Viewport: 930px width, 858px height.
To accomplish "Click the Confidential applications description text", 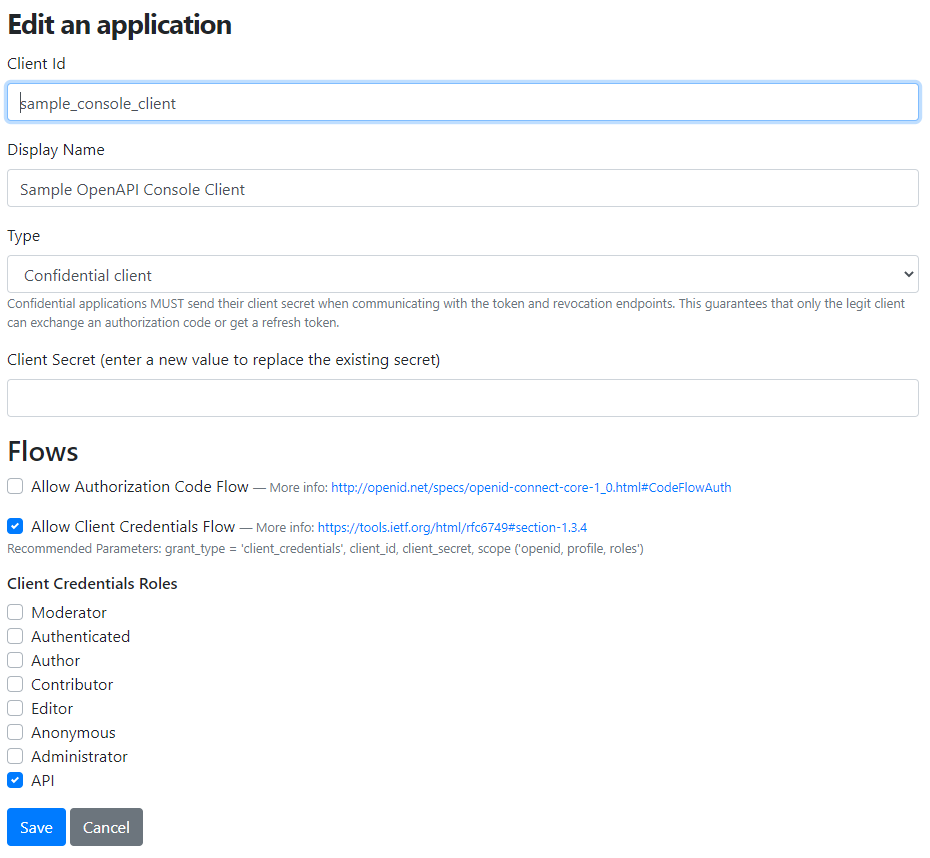I will tap(456, 313).
